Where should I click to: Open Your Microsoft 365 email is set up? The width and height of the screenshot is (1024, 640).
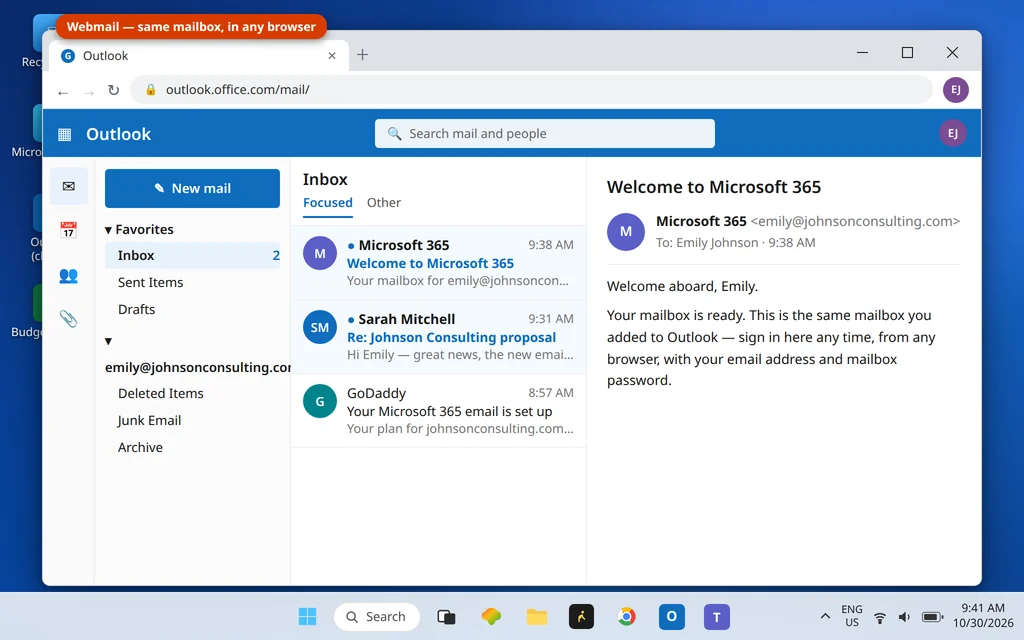coord(438,411)
